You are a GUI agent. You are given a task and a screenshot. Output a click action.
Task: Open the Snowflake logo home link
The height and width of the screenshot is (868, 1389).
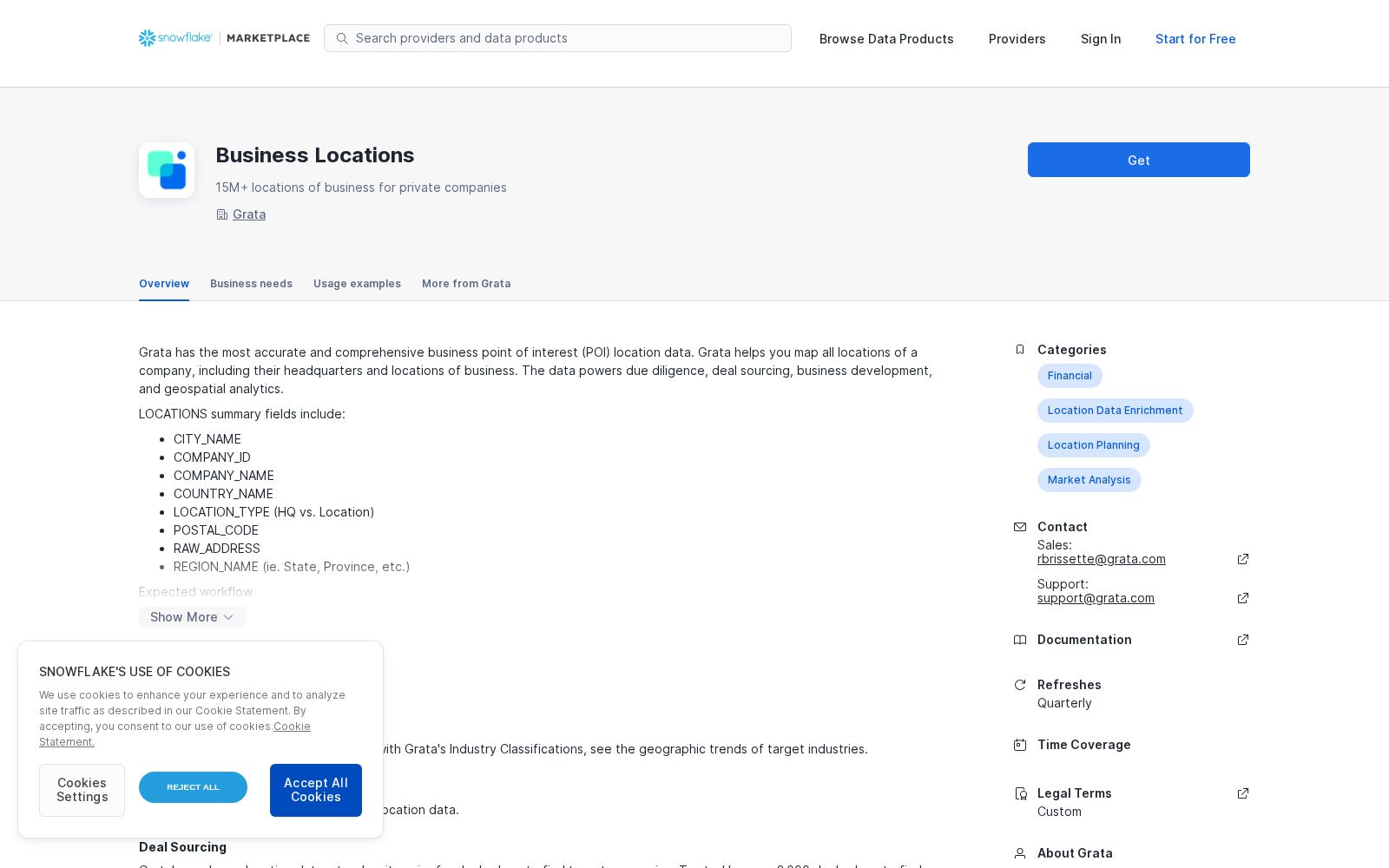point(175,38)
